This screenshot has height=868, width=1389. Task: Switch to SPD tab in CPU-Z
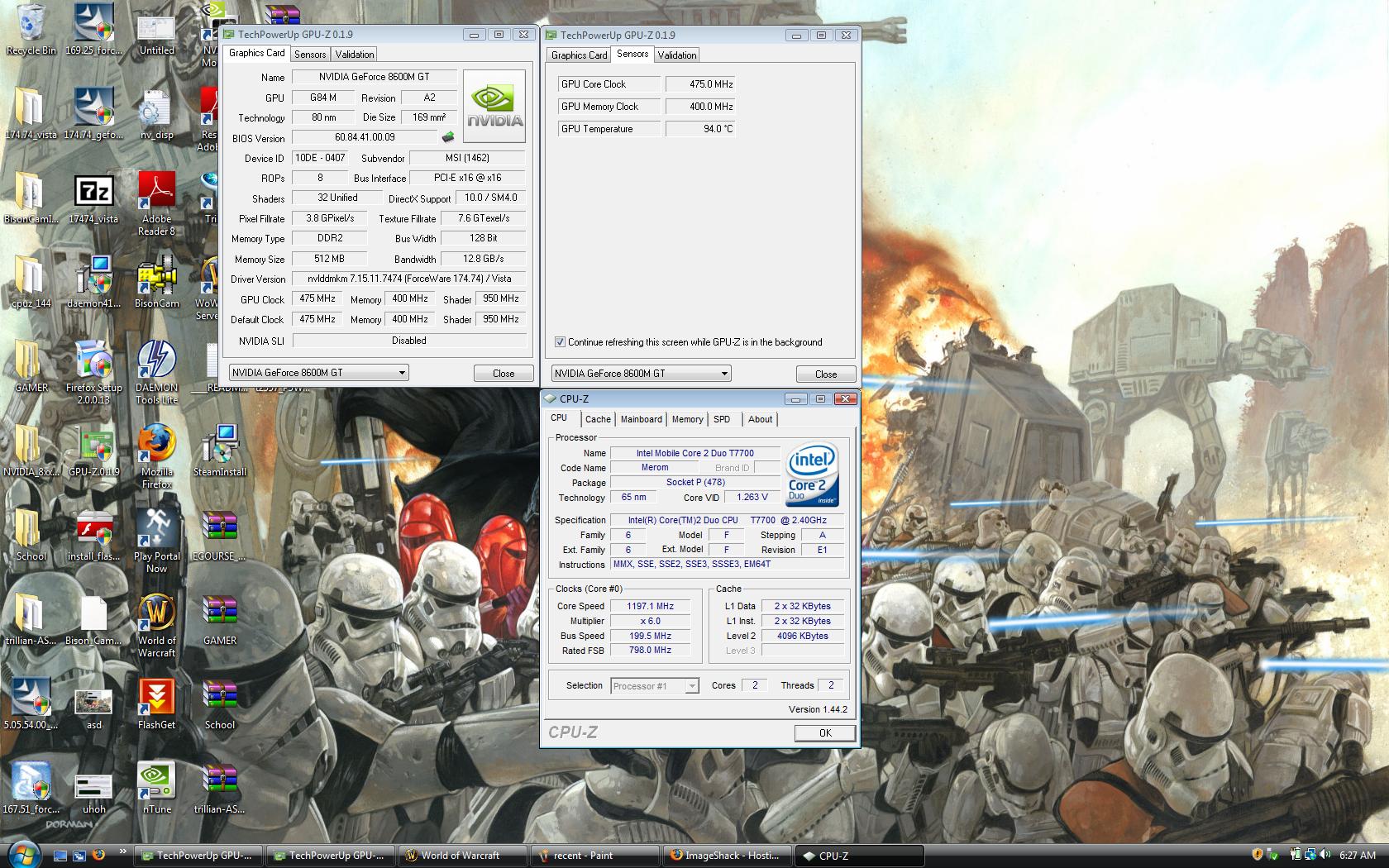click(722, 420)
